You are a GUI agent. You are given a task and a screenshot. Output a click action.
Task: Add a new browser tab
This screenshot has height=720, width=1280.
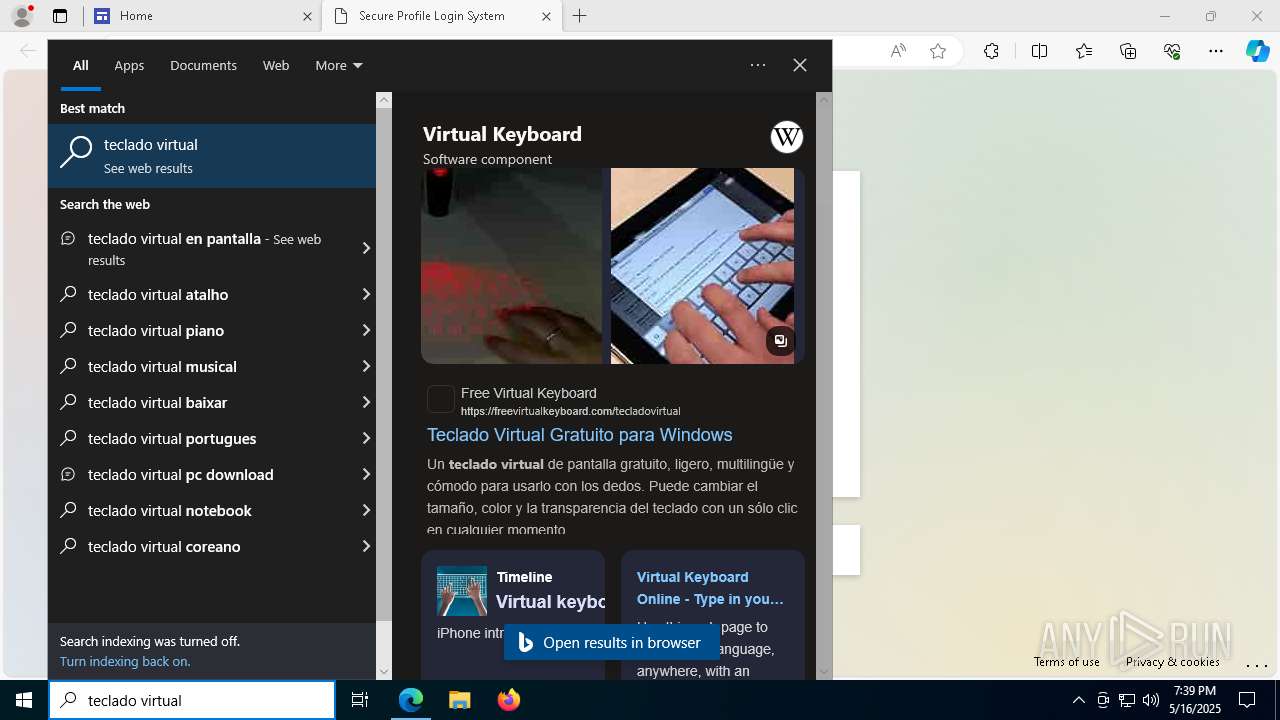click(x=580, y=16)
